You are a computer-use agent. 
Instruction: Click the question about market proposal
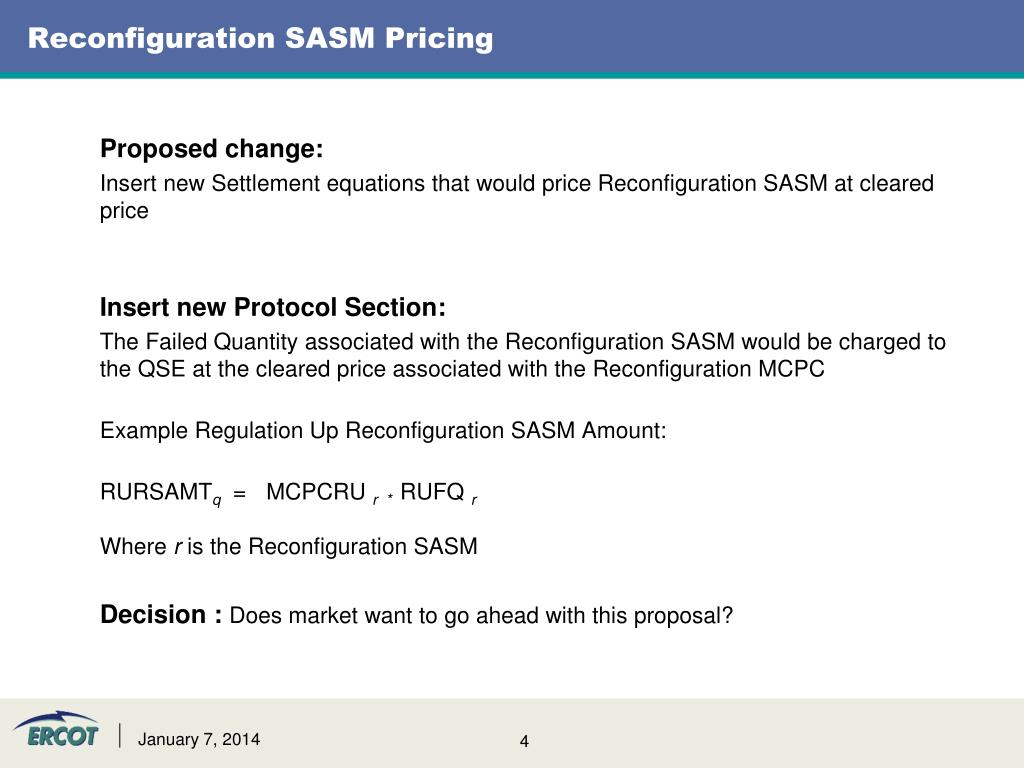481,616
